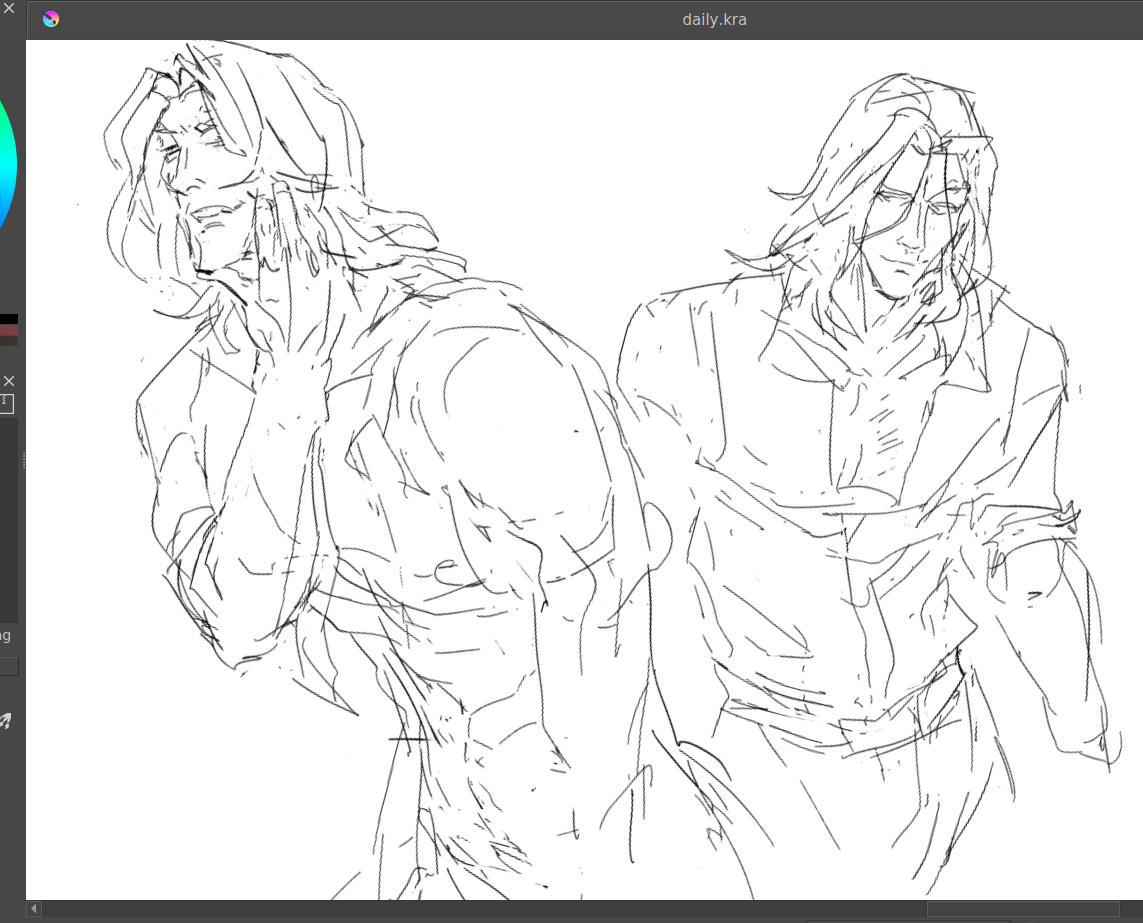The width and height of the screenshot is (1143, 923).
Task: Click the Krita logo icon beside daily.kra
Action: pyautogui.click(x=50, y=19)
